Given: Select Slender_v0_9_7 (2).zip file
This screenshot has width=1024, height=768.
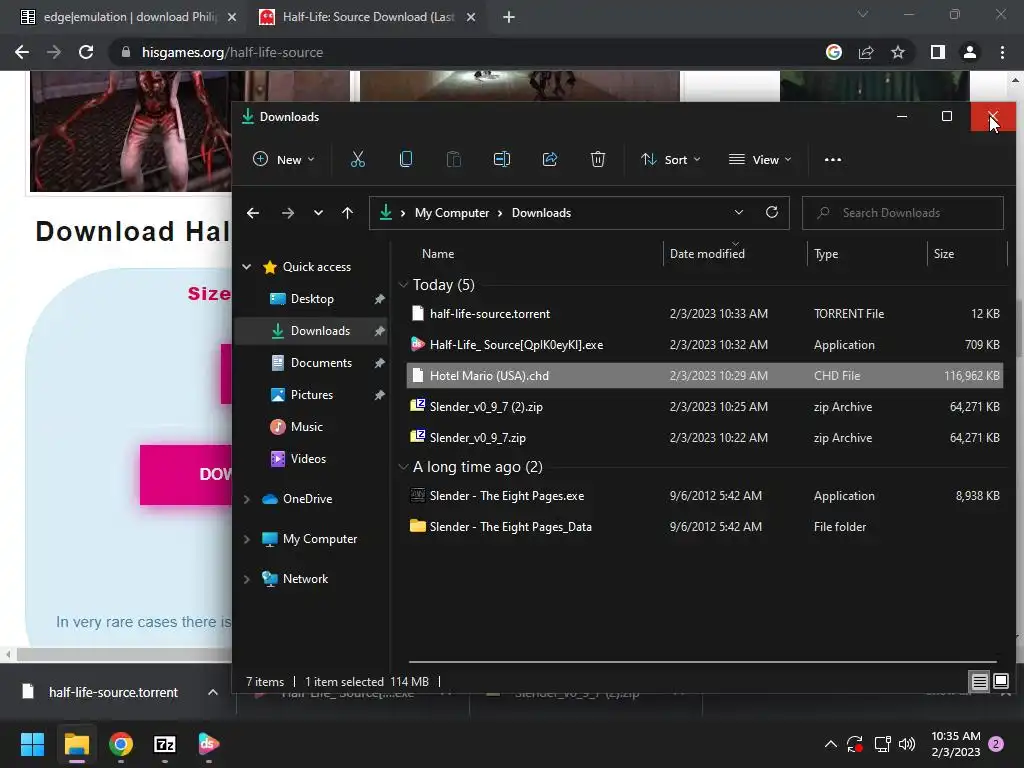Looking at the screenshot, I should coord(705,407).
